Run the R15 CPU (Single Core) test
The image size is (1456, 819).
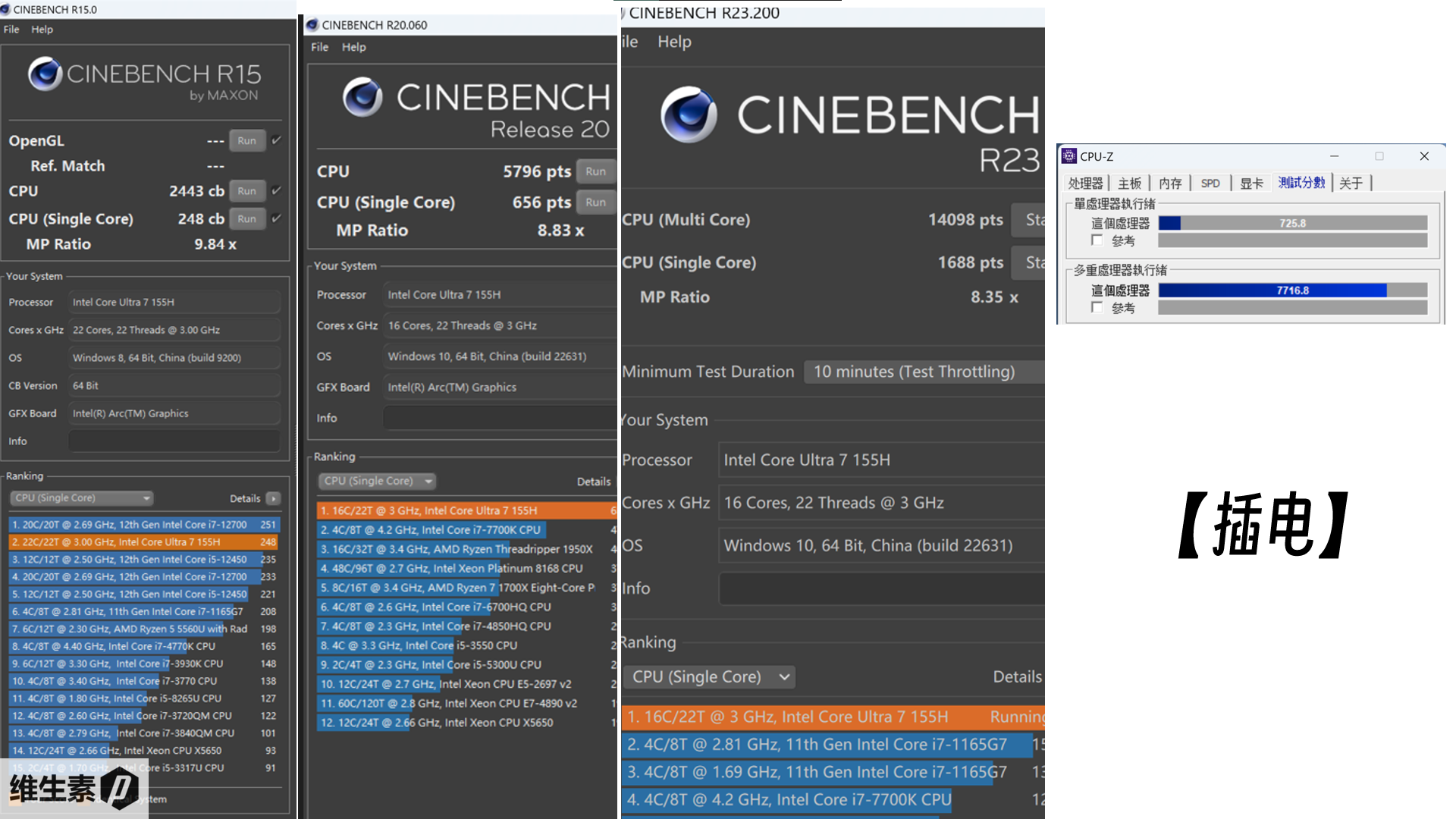point(246,219)
